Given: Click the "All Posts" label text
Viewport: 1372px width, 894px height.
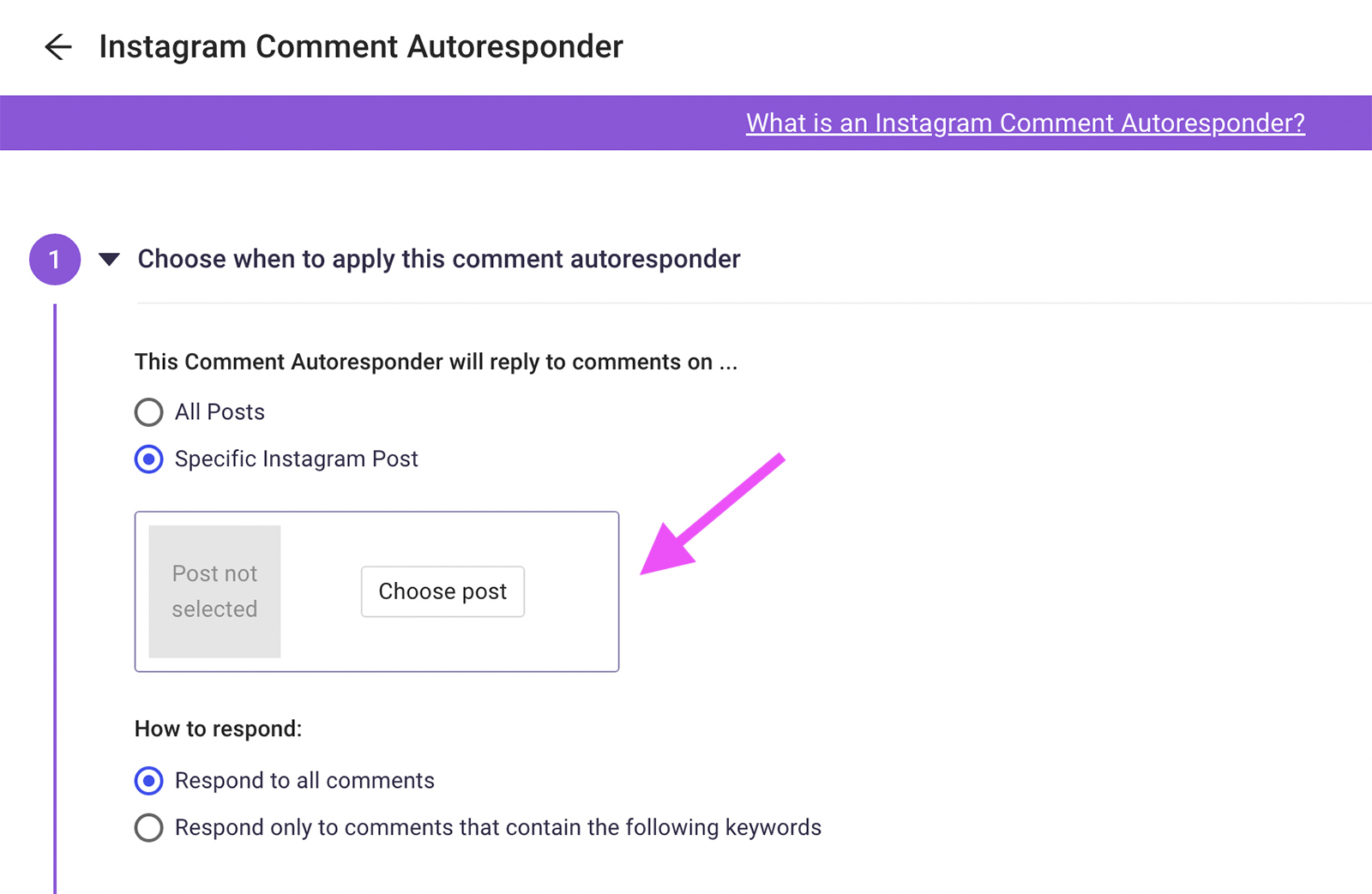Looking at the screenshot, I should pyautogui.click(x=220, y=412).
